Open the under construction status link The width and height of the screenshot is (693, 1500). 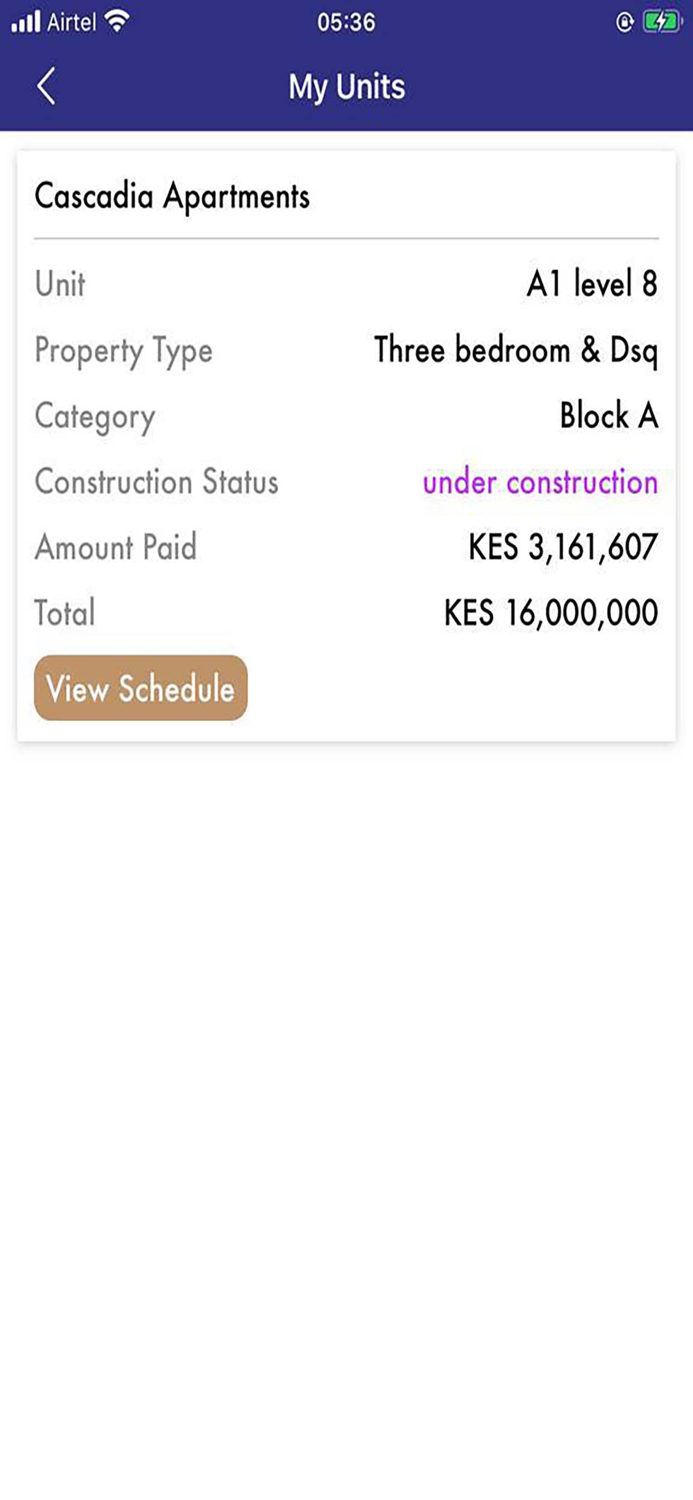[x=541, y=482]
